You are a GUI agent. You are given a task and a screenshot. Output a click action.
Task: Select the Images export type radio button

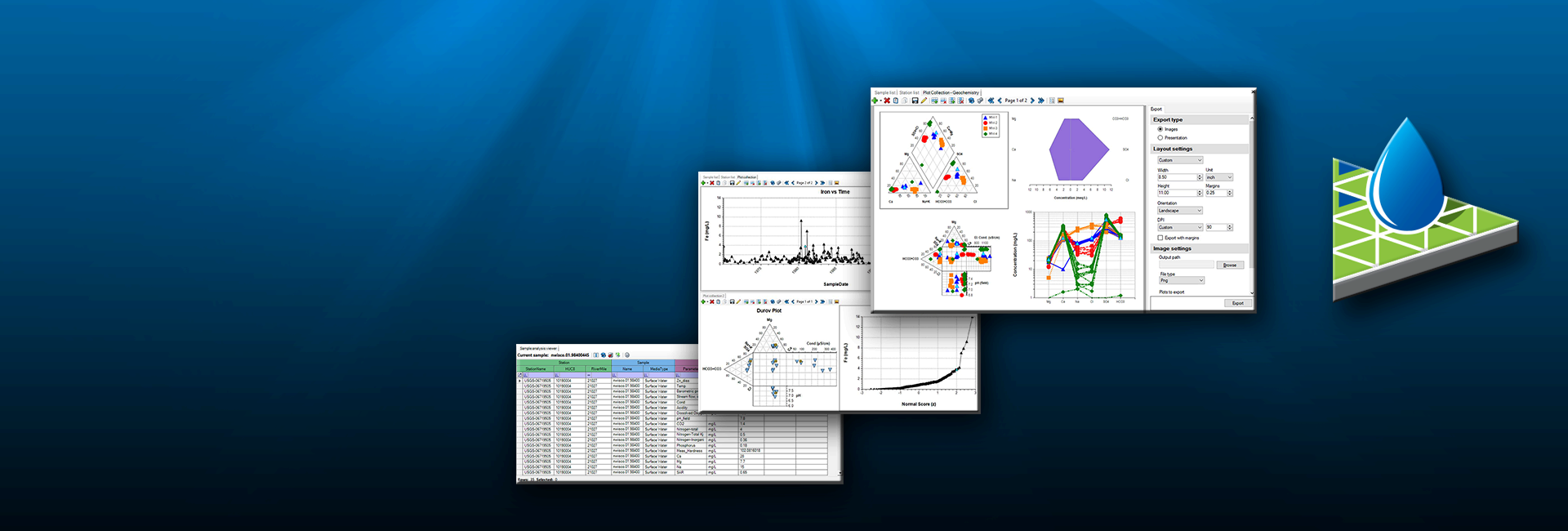1160,129
